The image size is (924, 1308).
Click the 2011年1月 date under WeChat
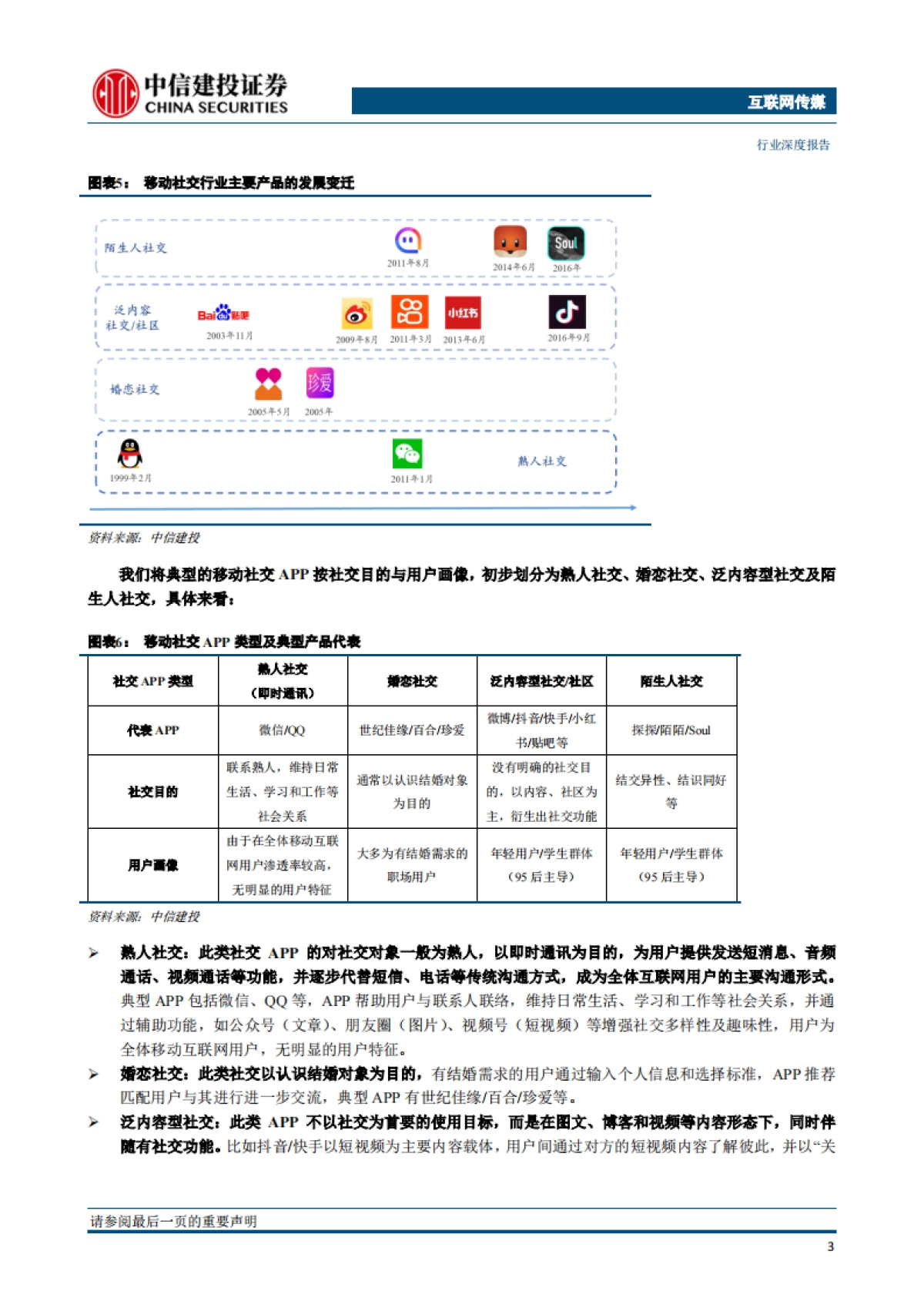pyautogui.click(x=411, y=479)
